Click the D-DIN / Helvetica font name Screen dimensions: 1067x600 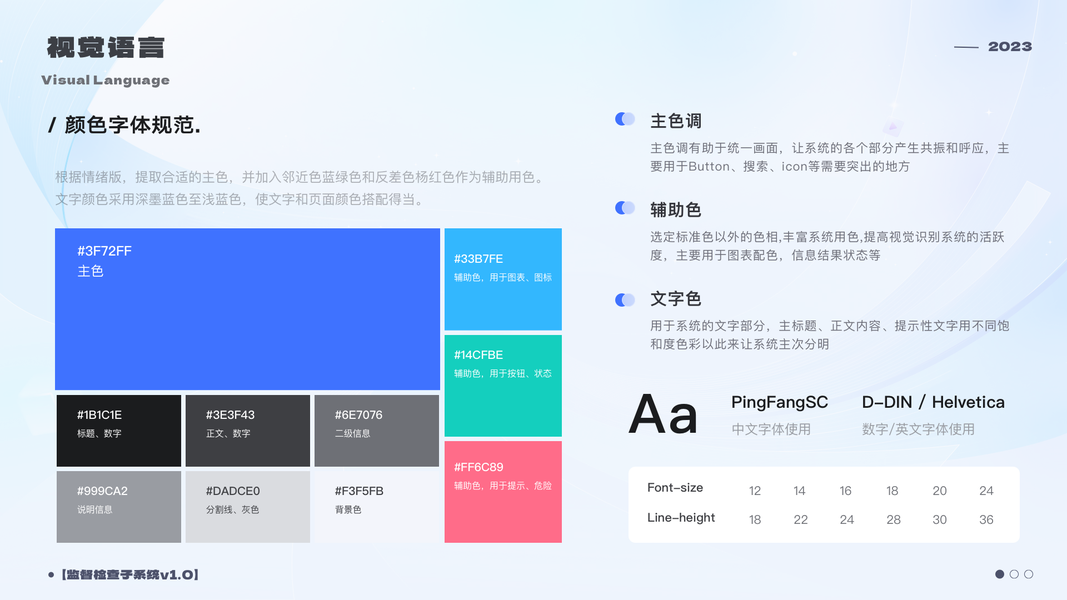click(933, 402)
